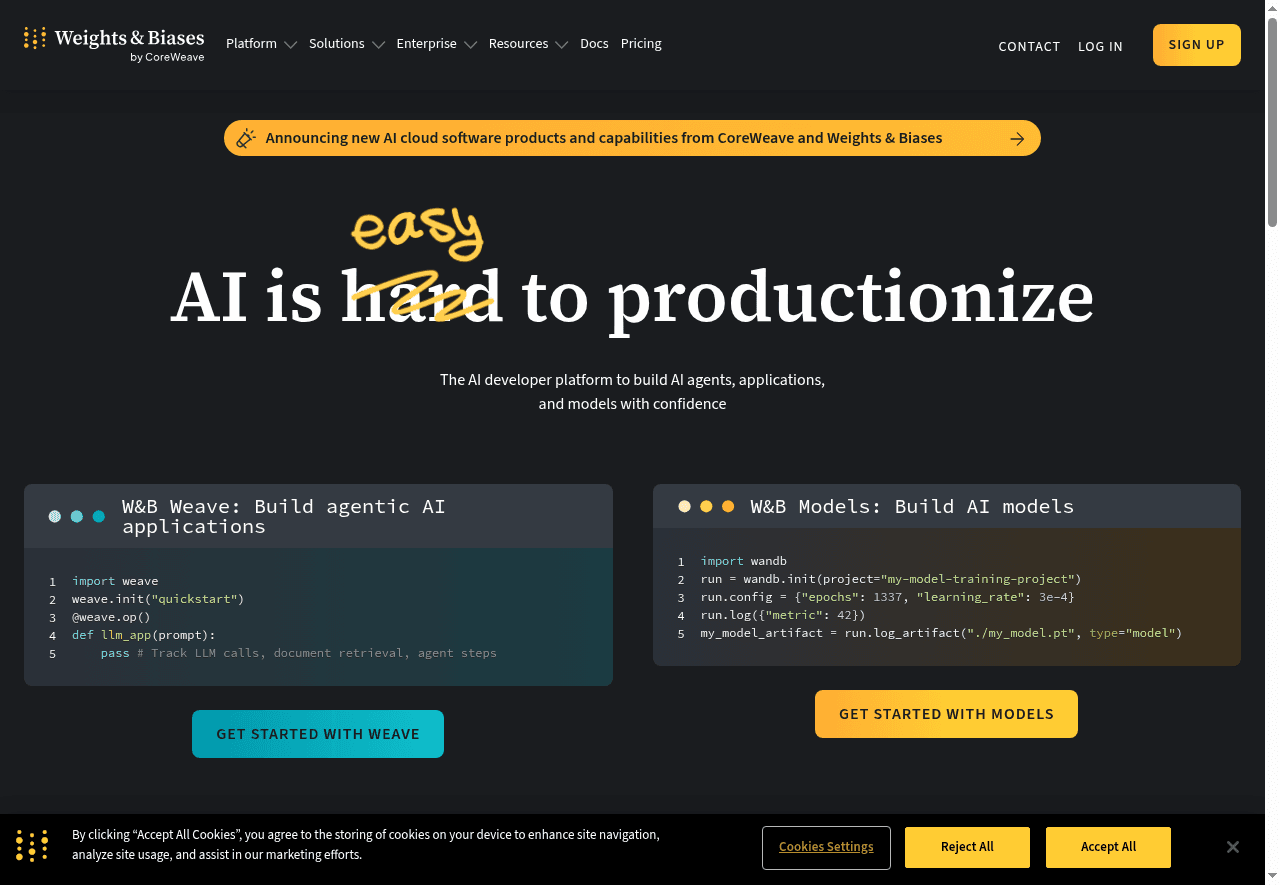Click the Weights & Biases logo
This screenshot has width=1280, height=885.
pos(114,44)
